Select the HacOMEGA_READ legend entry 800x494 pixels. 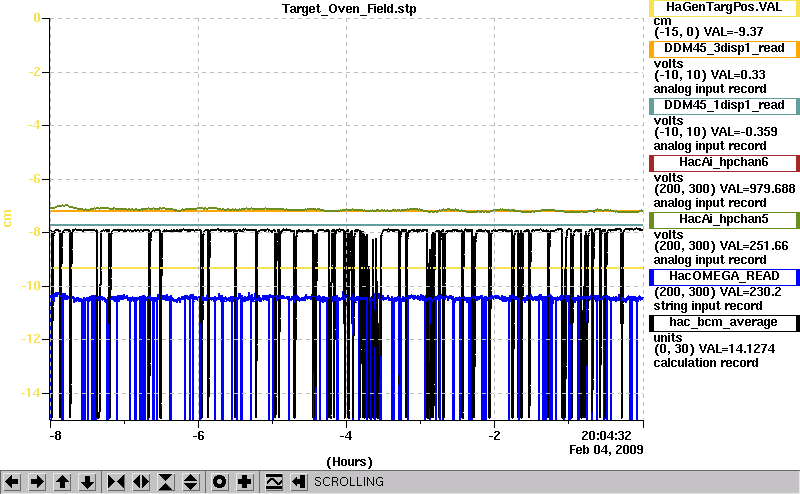click(724, 277)
